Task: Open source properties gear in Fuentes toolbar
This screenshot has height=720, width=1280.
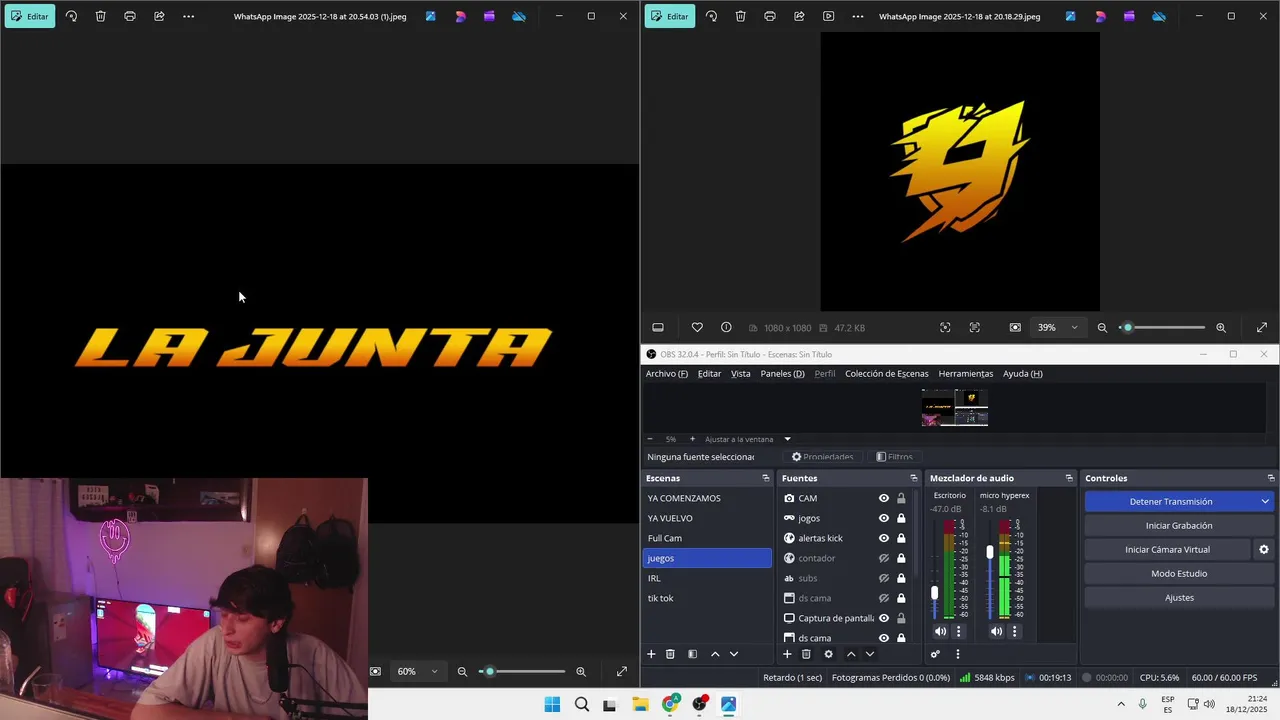Action: coord(828,654)
